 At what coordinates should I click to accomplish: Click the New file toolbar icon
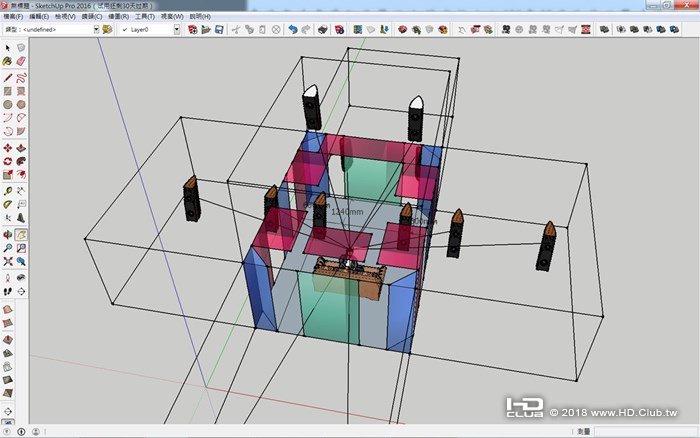[x=193, y=29]
